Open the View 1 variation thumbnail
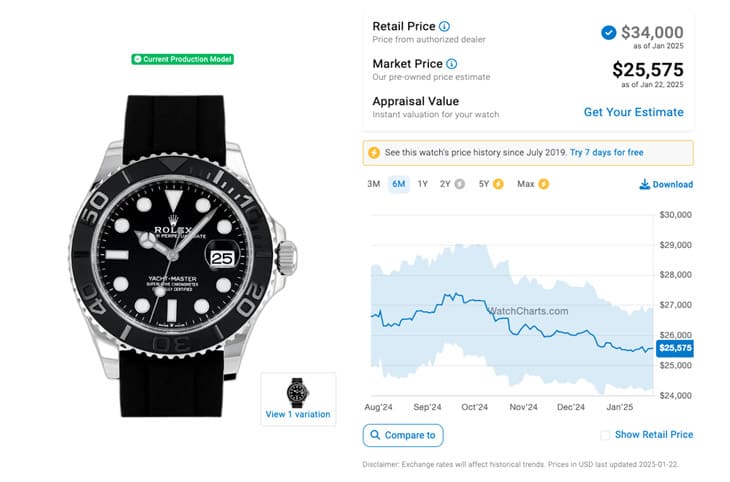 tap(298, 398)
